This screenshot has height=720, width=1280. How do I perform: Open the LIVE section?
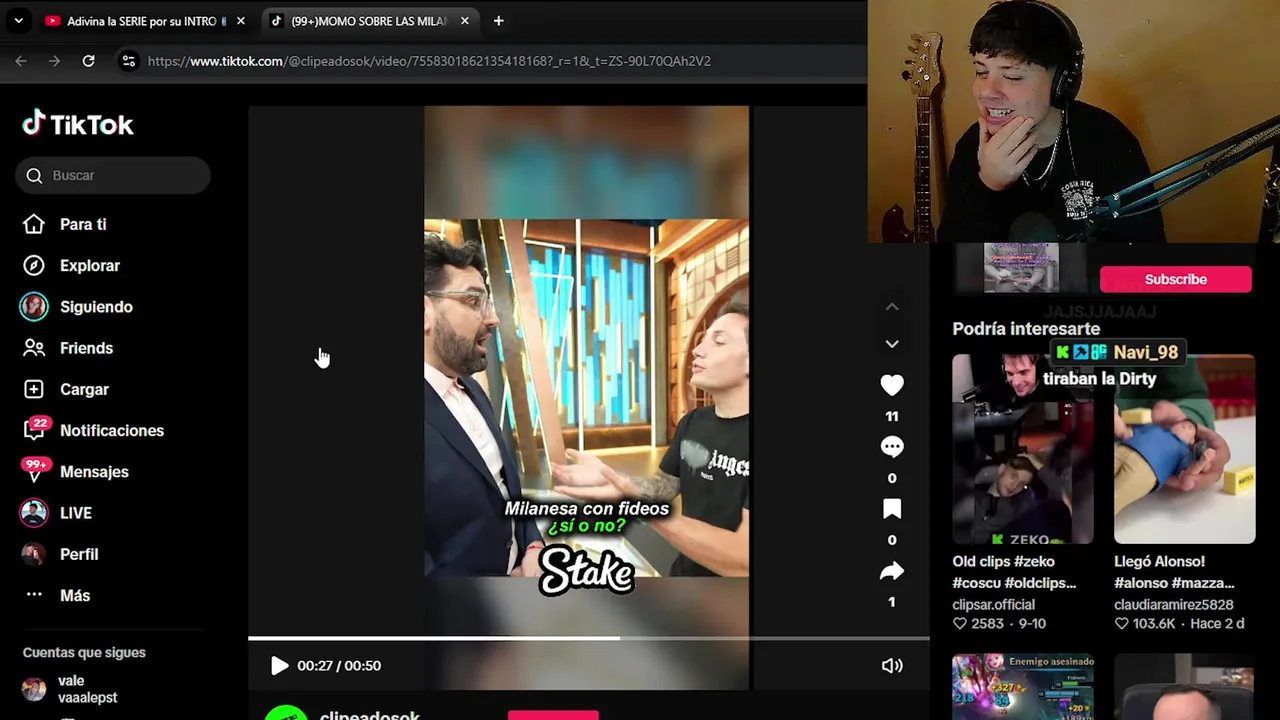coord(75,513)
